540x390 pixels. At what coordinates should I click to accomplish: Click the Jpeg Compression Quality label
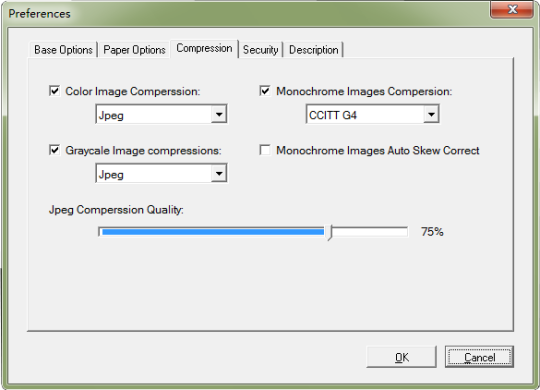[x=116, y=210]
